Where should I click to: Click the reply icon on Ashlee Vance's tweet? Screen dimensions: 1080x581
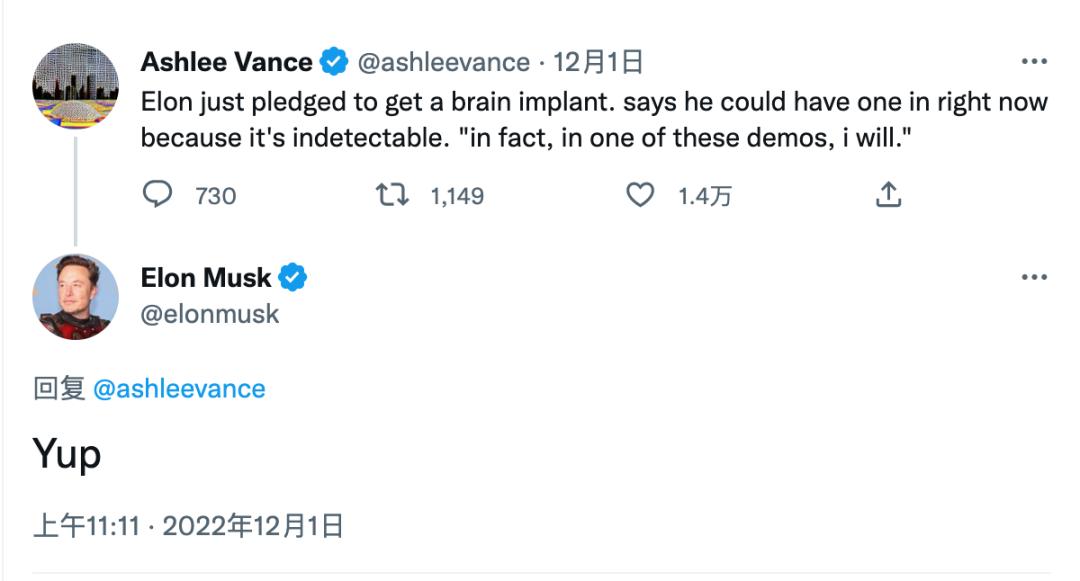click(158, 195)
